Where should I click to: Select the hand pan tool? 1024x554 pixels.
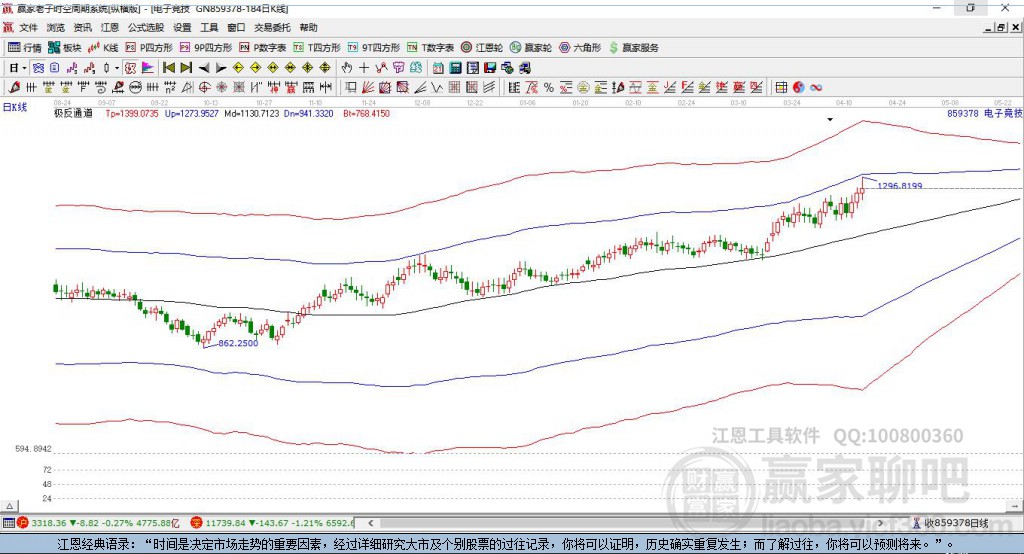click(x=347, y=68)
